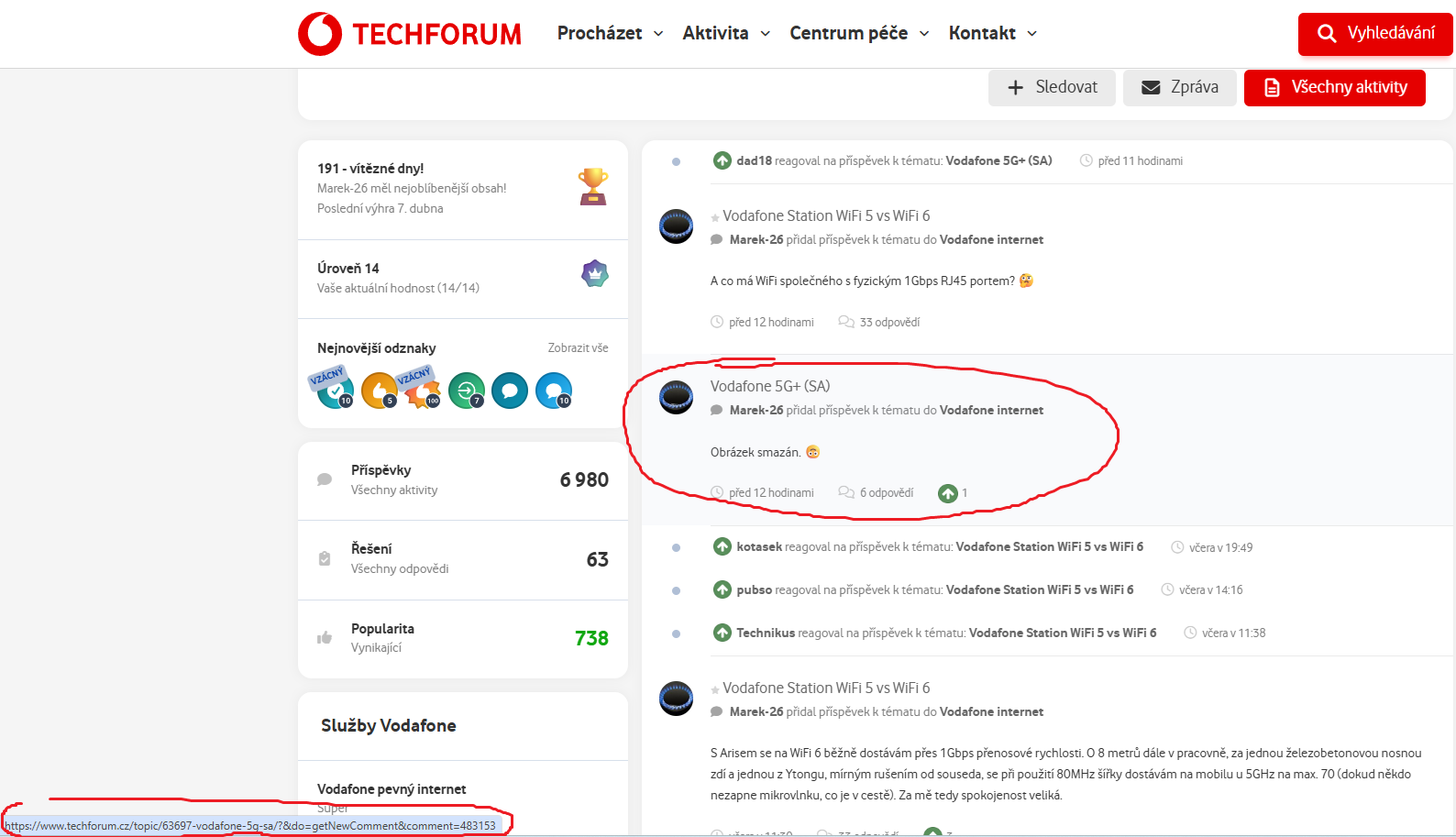The image size is (1456, 837).
Task: Open the green arrow badge with 7
Action: coord(467,391)
